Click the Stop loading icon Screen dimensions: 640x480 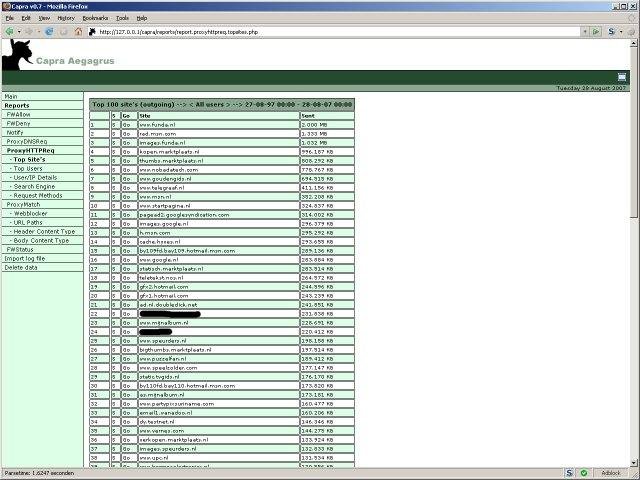click(x=64, y=31)
